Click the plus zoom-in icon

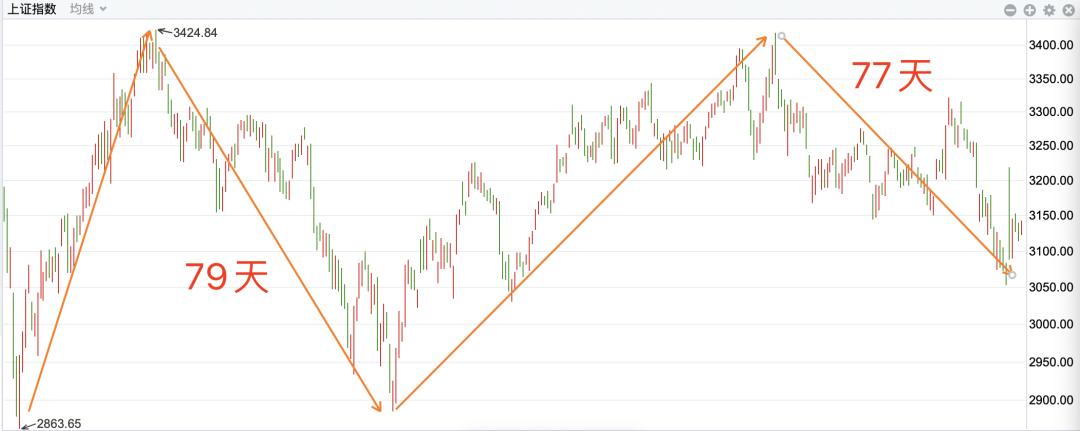click(x=1029, y=9)
